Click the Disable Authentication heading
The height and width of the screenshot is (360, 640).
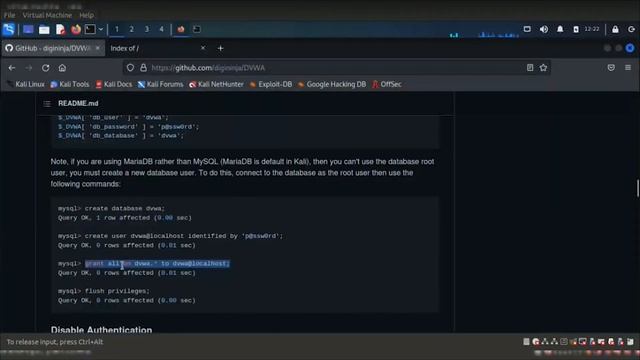pos(101,329)
